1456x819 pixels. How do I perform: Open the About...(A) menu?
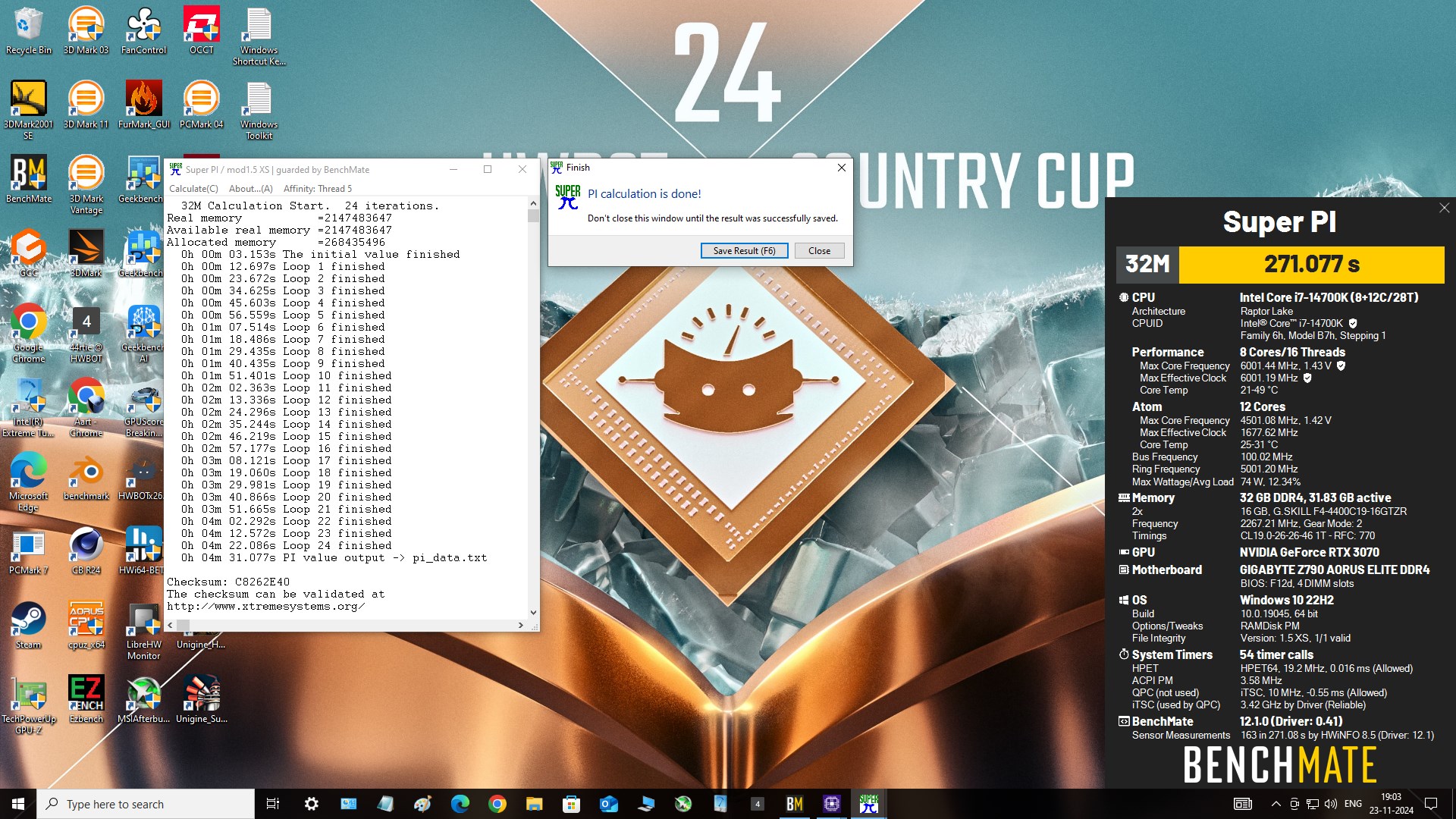click(x=250, y=189)
